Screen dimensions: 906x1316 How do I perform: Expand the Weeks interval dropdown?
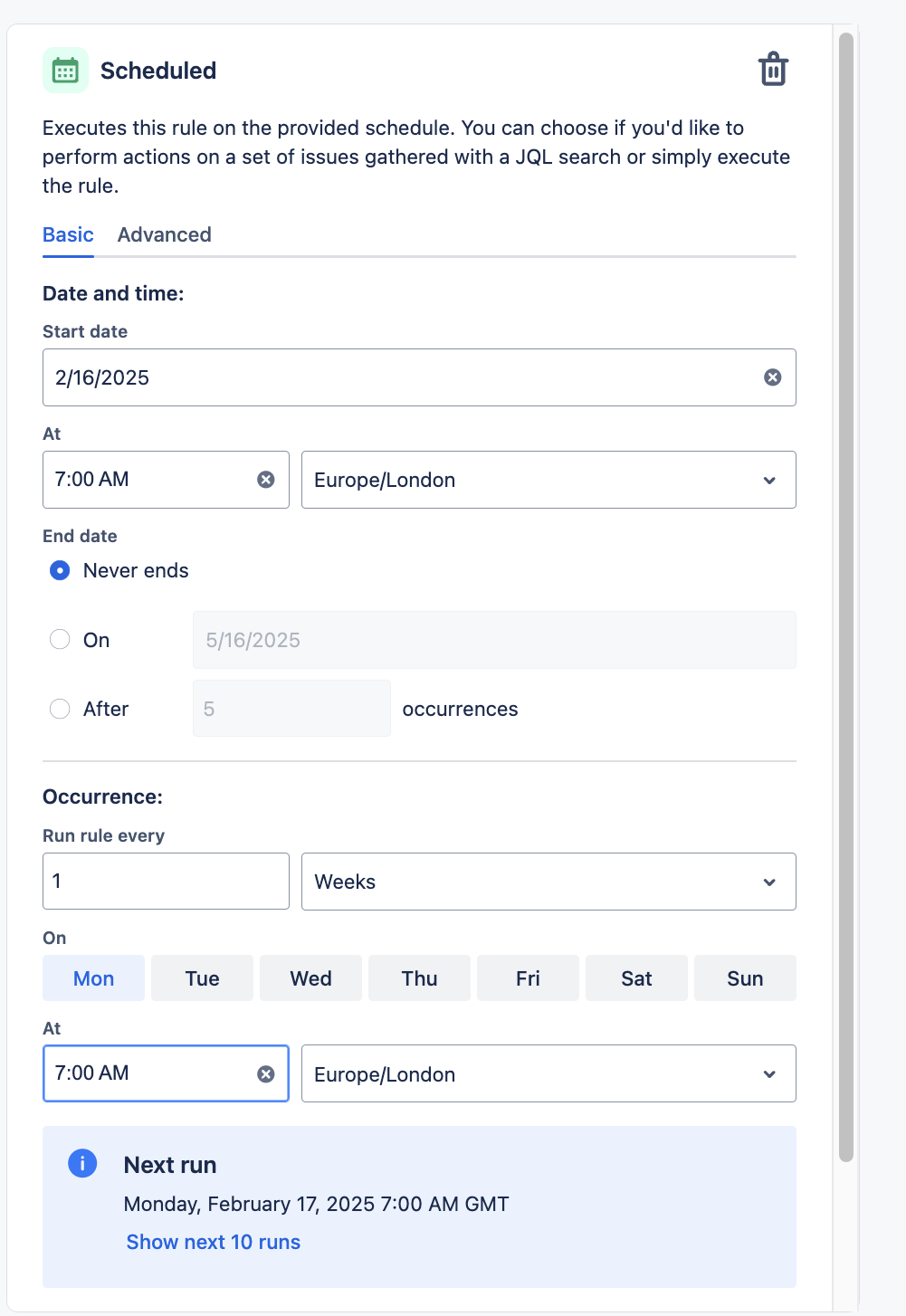click(548, 882)
